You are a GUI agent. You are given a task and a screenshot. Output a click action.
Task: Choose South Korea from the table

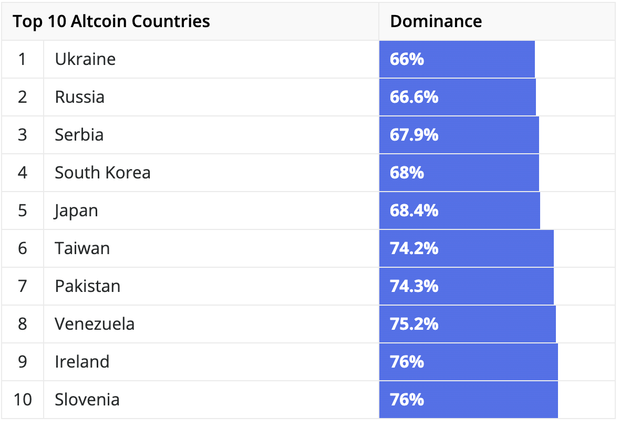pos(103,173)
